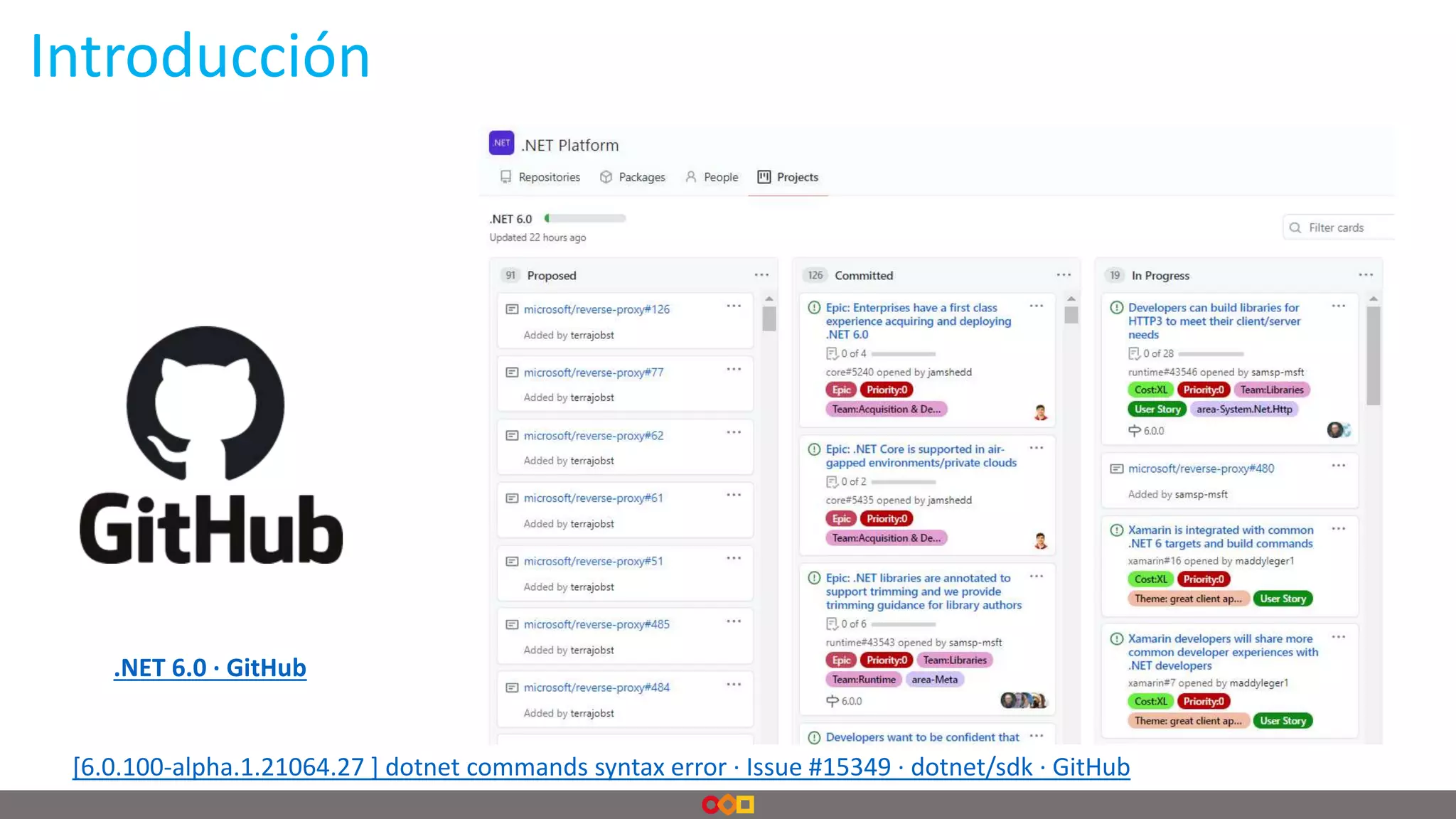
Task: Click open-issue icon on air-gapped environments epic
Action: click(814, 449)
